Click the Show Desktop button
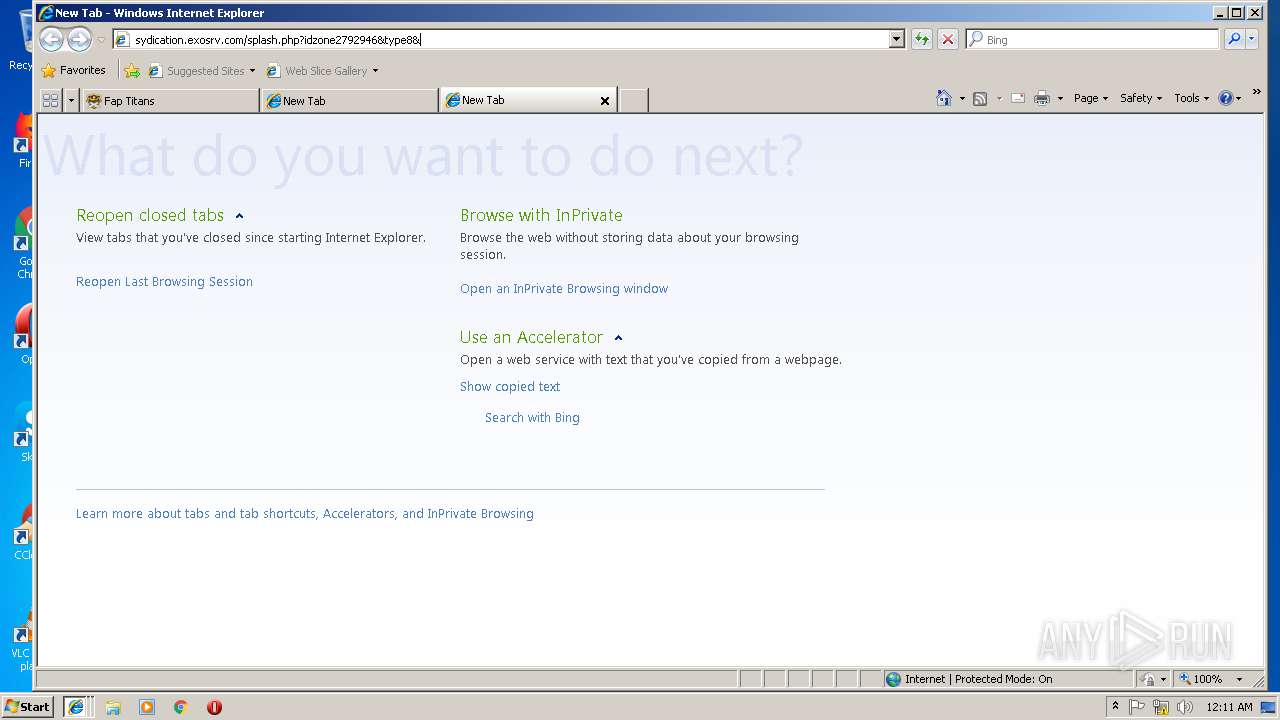Viewport: 1280px width, 720px height. click(x=1269, y=707)
